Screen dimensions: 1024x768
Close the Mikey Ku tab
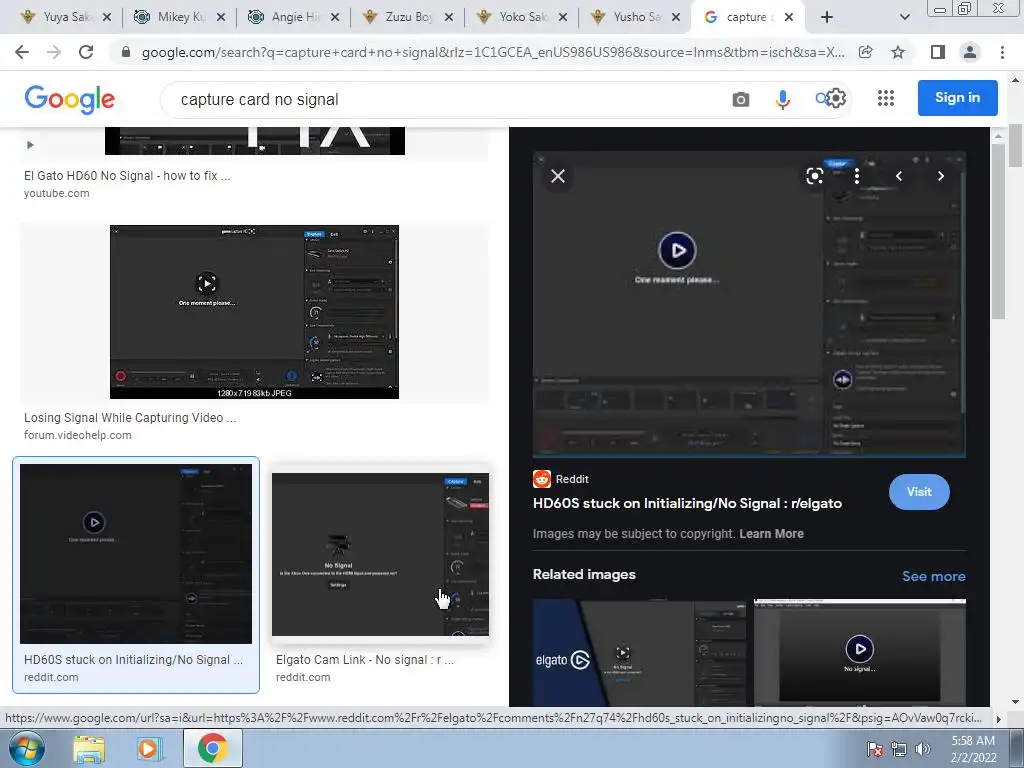tap(221, 17)
